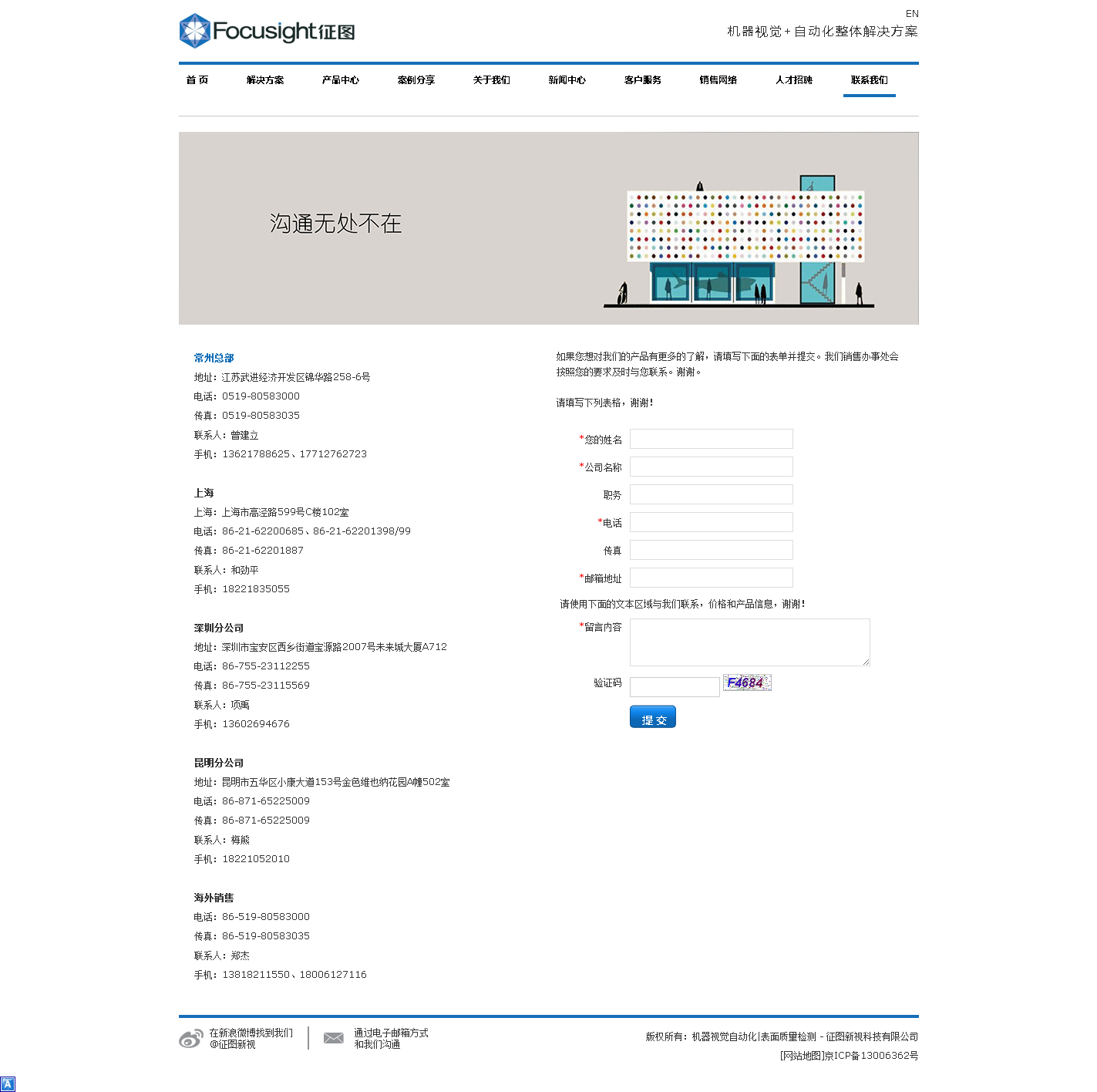Click the 邮箱地址 email input field
1097x1092 pixels.
[x=711, y=578]
